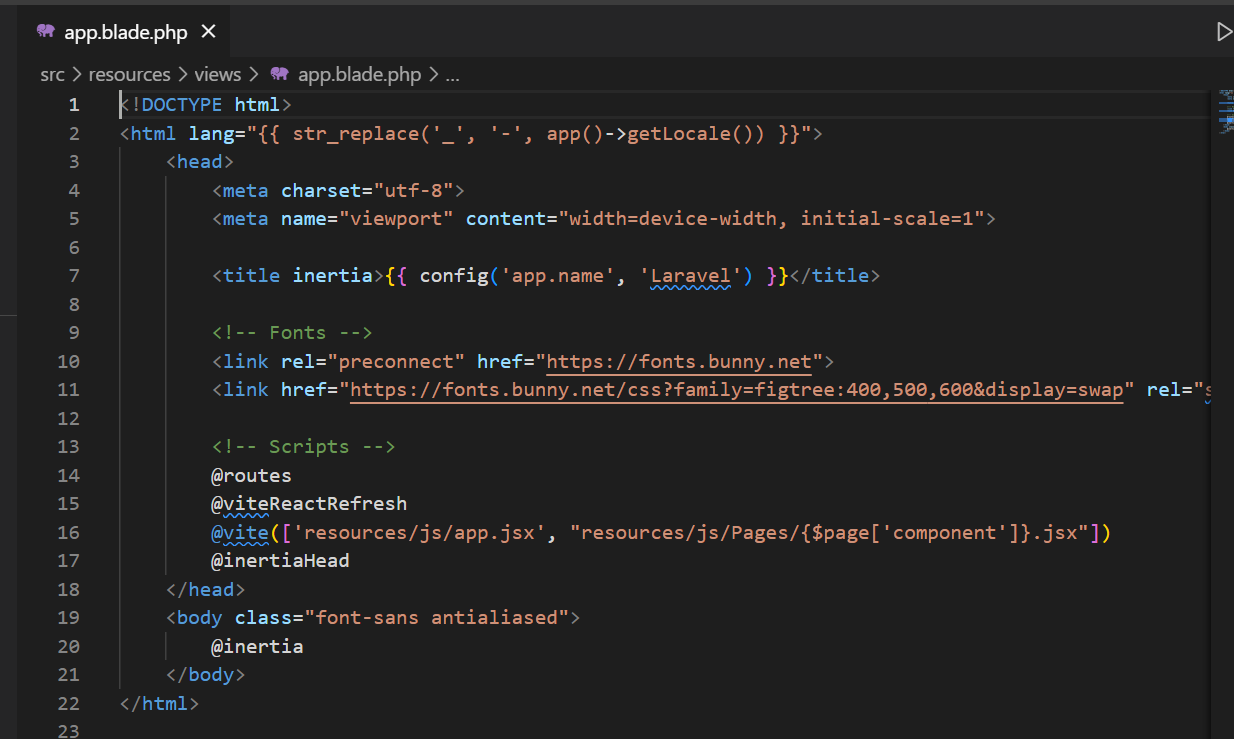Click the 'utf-8' charset value
The width and height of the screenshot is (1234, 739).
tap(413, 190)
